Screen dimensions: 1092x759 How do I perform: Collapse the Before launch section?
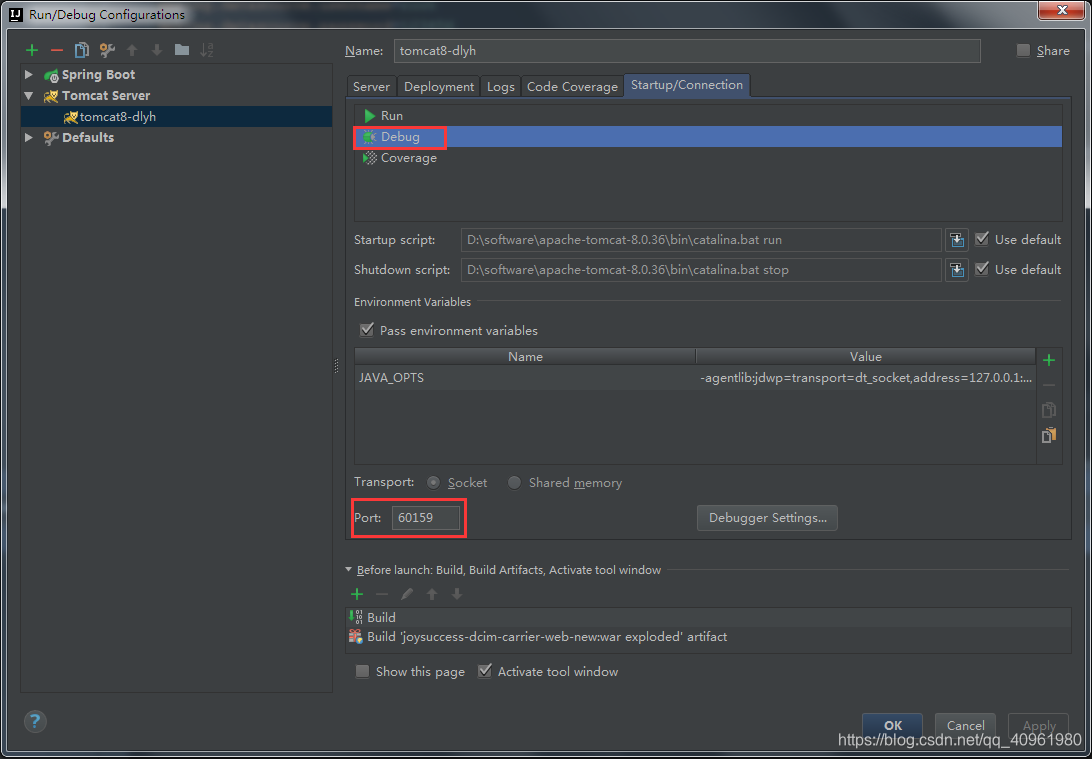(349, 570)
